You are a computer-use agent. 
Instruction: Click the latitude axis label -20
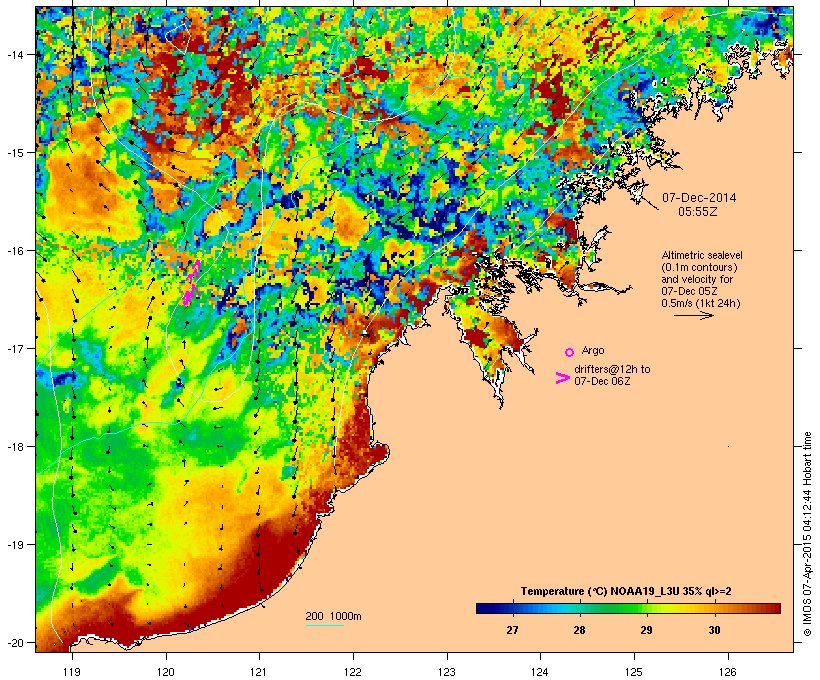pos(14,643)
